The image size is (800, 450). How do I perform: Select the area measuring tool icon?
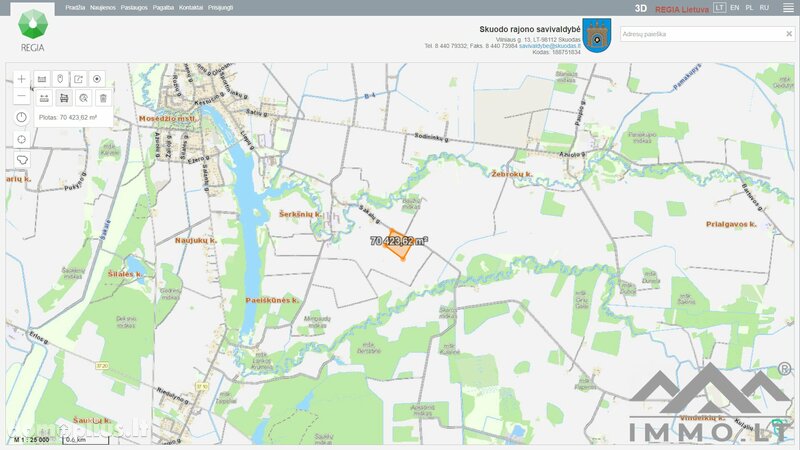pyautogui.click(x=64, y=98)
